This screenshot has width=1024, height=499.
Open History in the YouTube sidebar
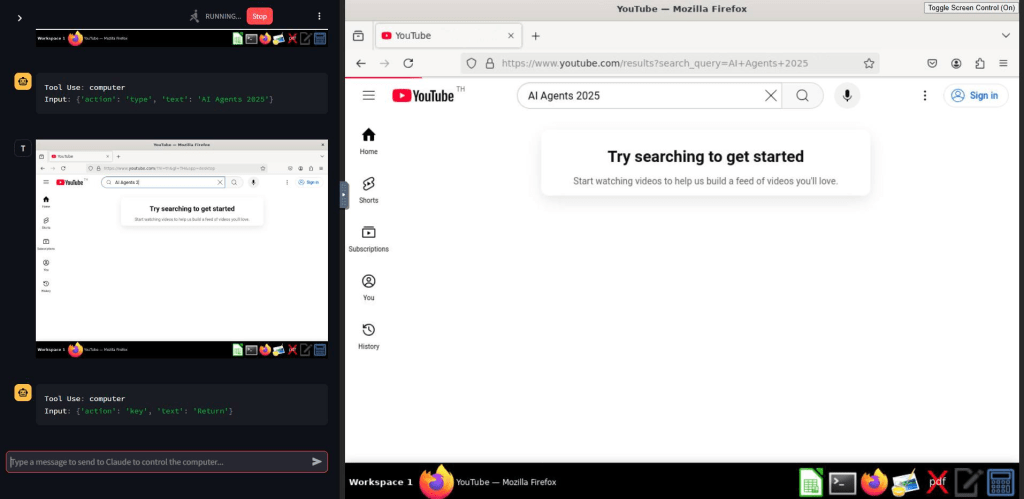(368, 336)
